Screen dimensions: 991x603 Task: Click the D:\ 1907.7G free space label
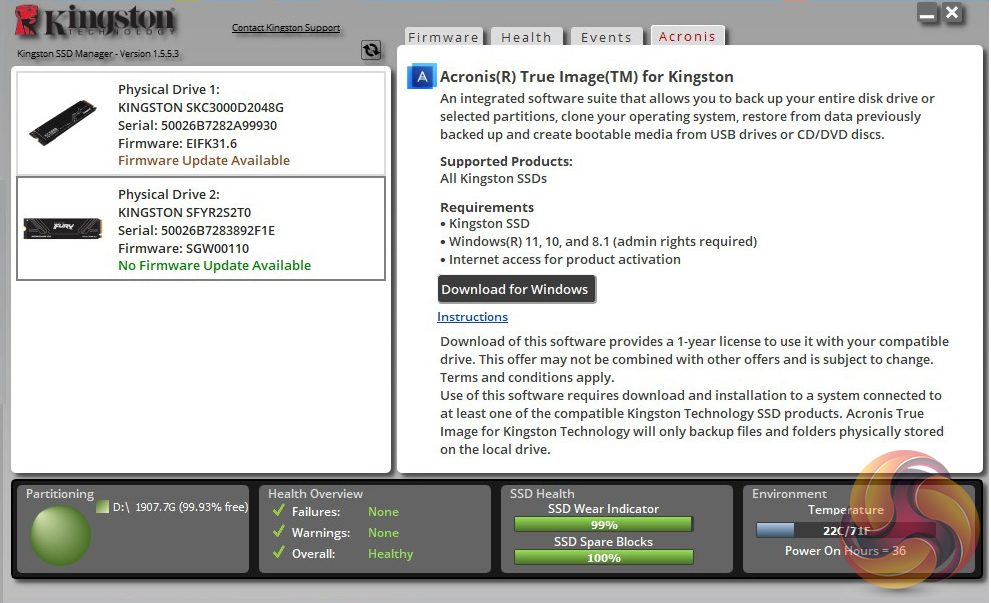180,507
